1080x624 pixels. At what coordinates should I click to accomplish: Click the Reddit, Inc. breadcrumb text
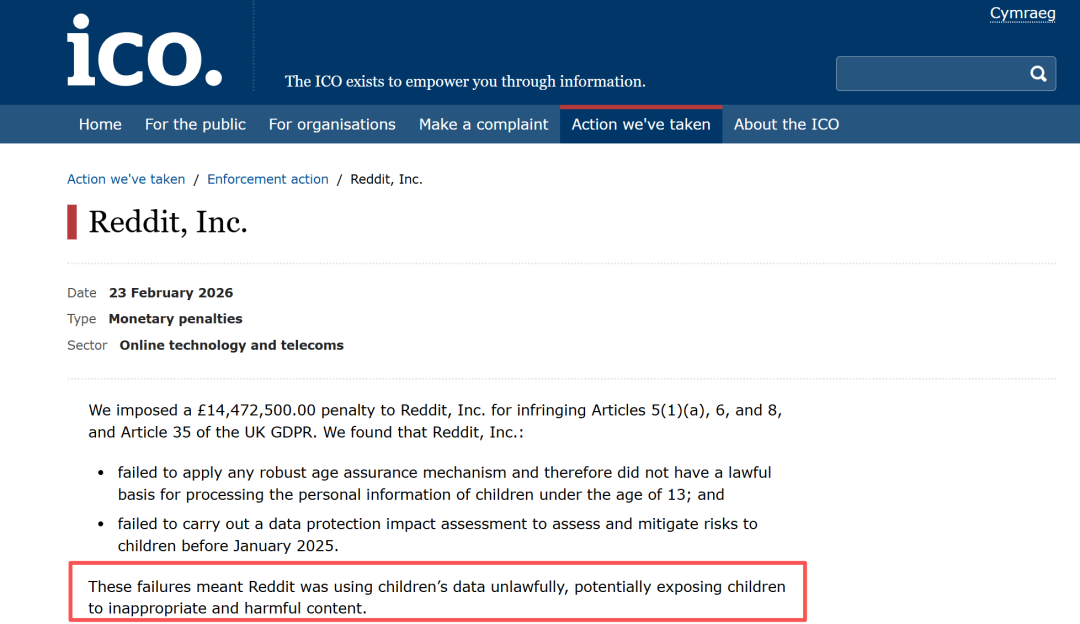click(x=386, y=179)
